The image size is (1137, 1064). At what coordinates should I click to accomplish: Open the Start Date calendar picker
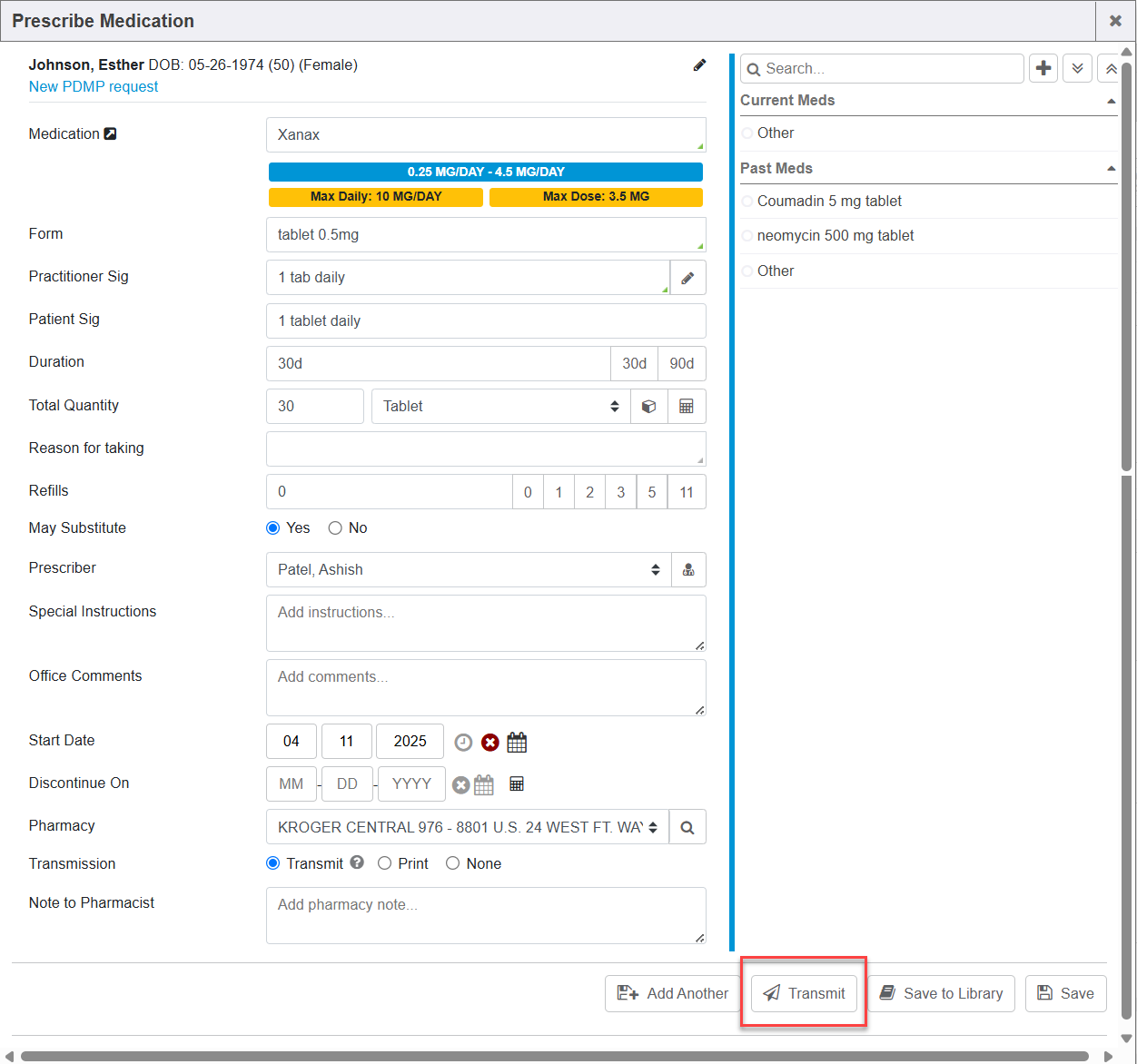coord(517,743)
